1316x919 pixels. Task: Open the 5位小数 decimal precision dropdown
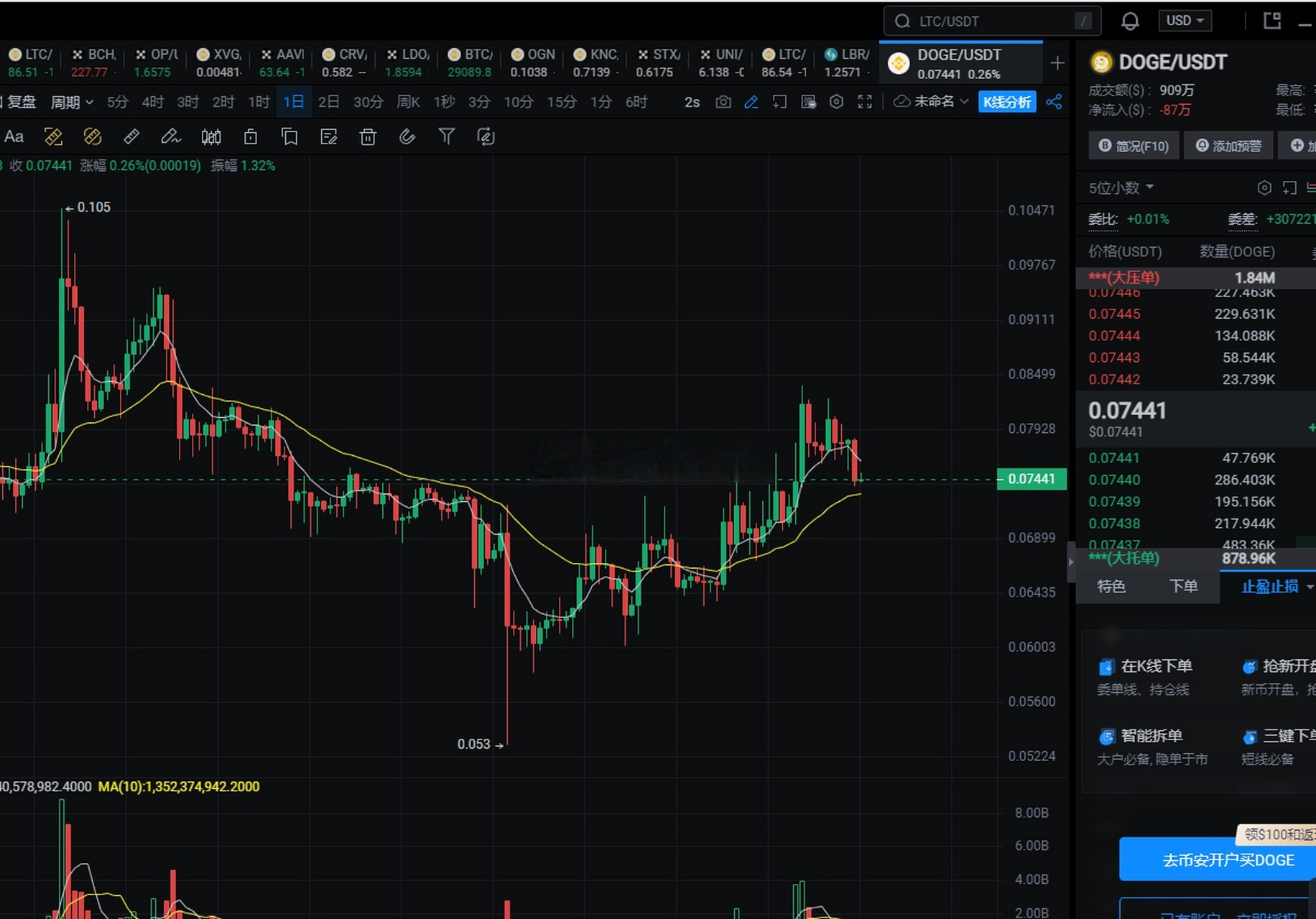[1121, 188]
